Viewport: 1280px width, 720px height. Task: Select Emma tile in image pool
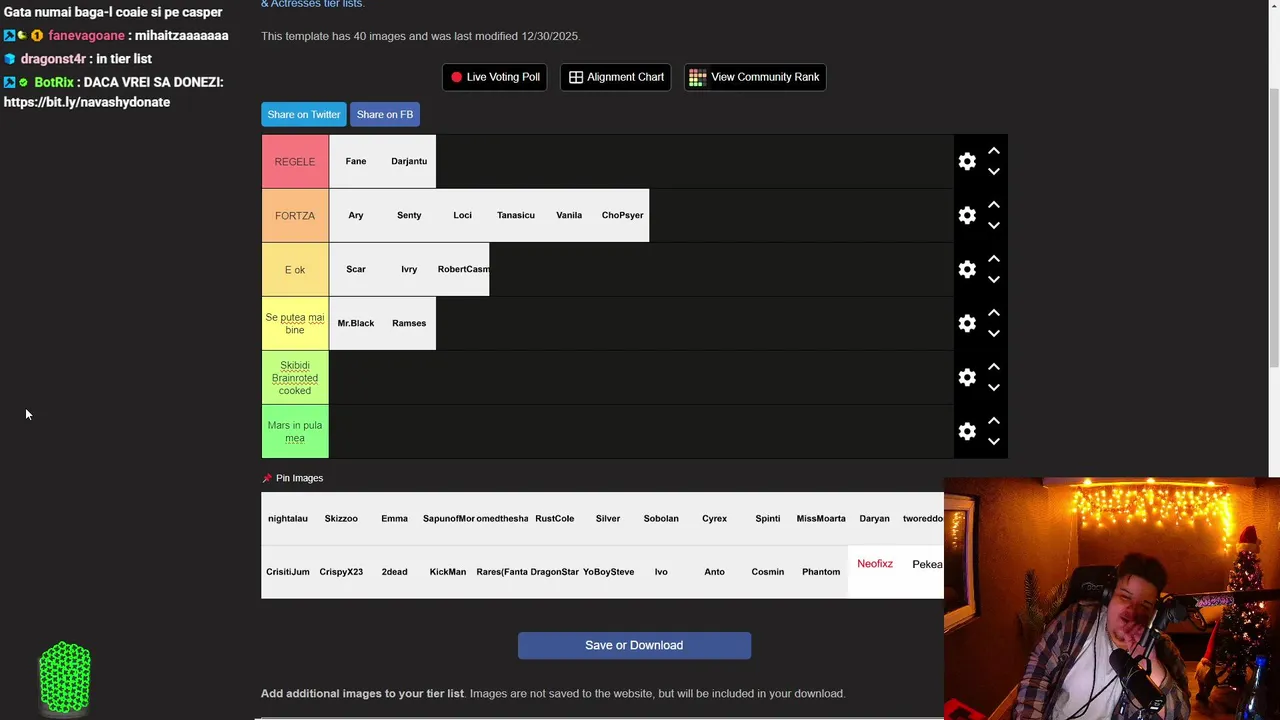pyautogui.click(x=394, y=518)
